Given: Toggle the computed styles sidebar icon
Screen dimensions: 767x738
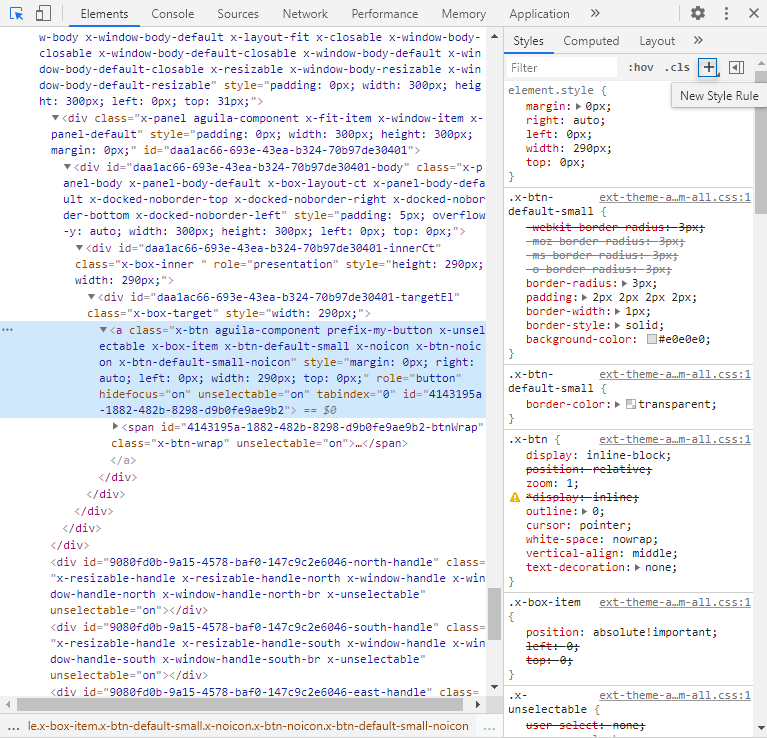Looking at the screenshot, I should pos(736,67).
